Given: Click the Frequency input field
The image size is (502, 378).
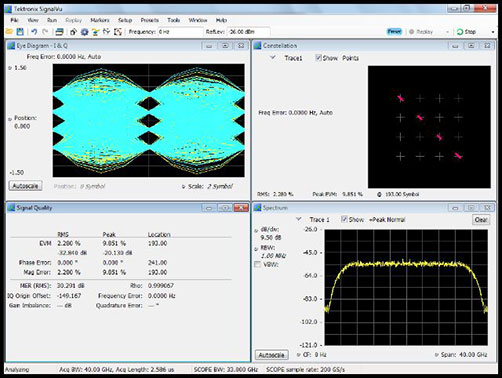Looking at the screenshot, I should (180, 32).
